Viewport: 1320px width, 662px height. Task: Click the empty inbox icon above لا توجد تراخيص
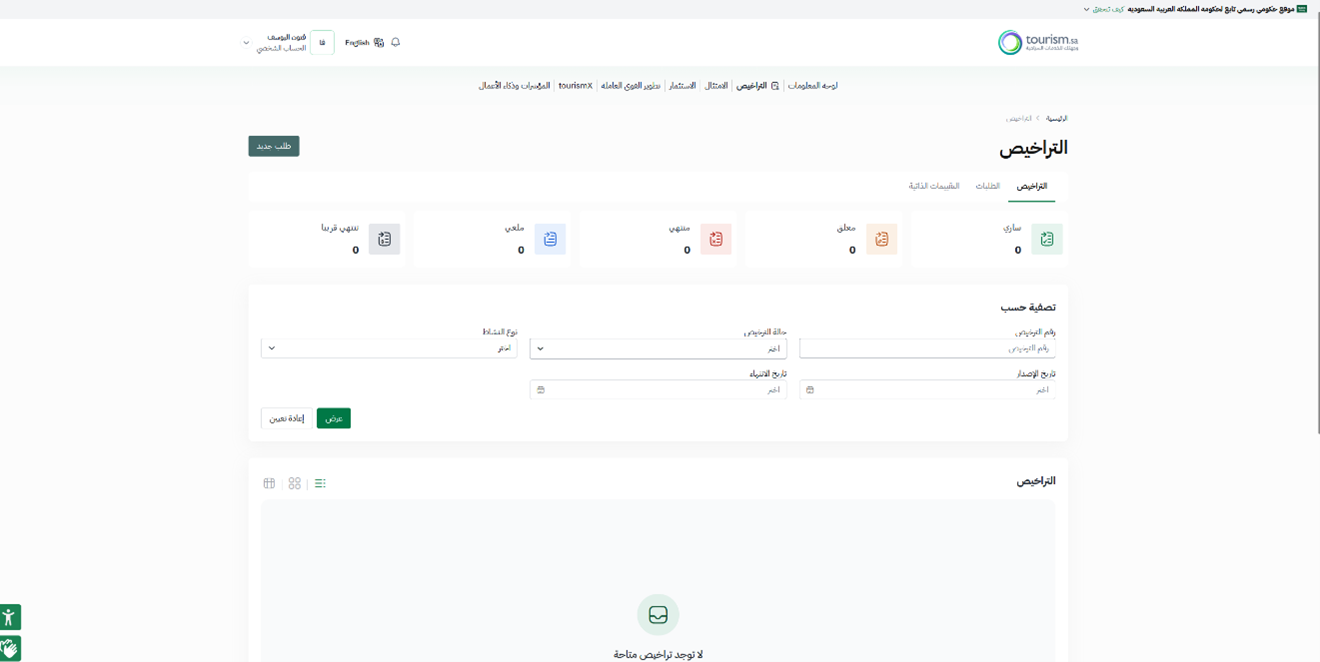(x=658, y=615)
